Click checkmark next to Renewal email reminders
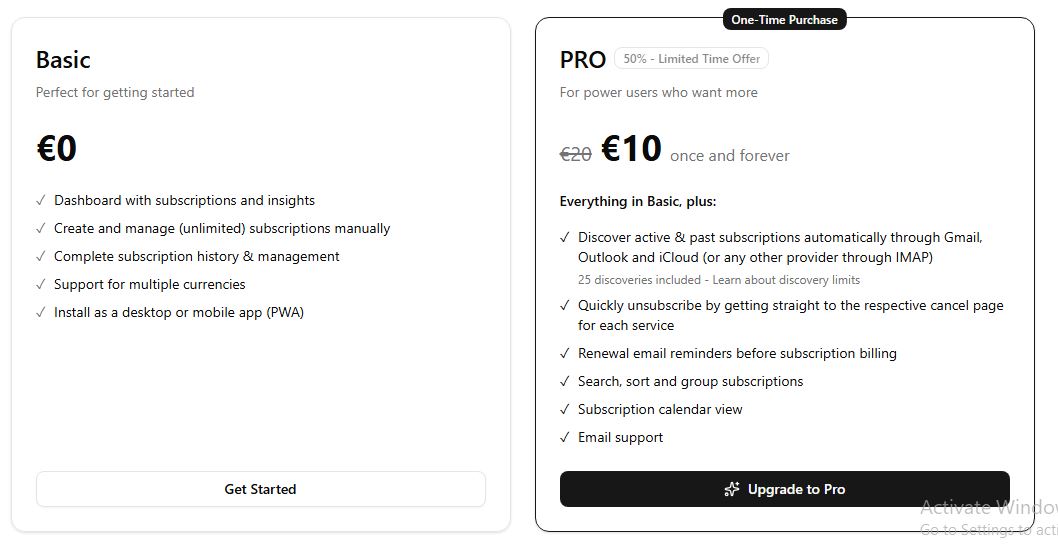 click(565, 354)
